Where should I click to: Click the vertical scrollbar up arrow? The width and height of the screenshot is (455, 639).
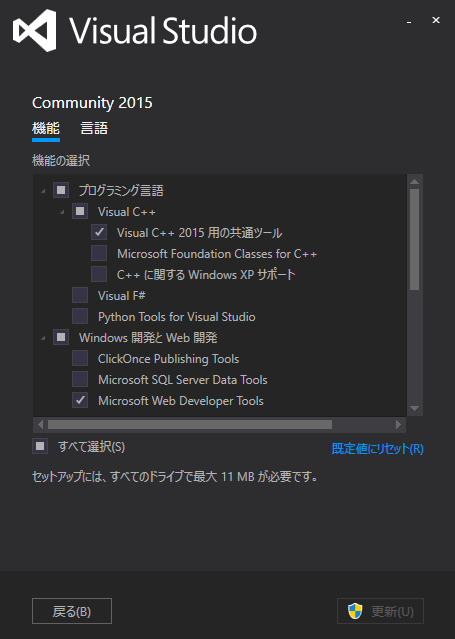pos(415,182)
